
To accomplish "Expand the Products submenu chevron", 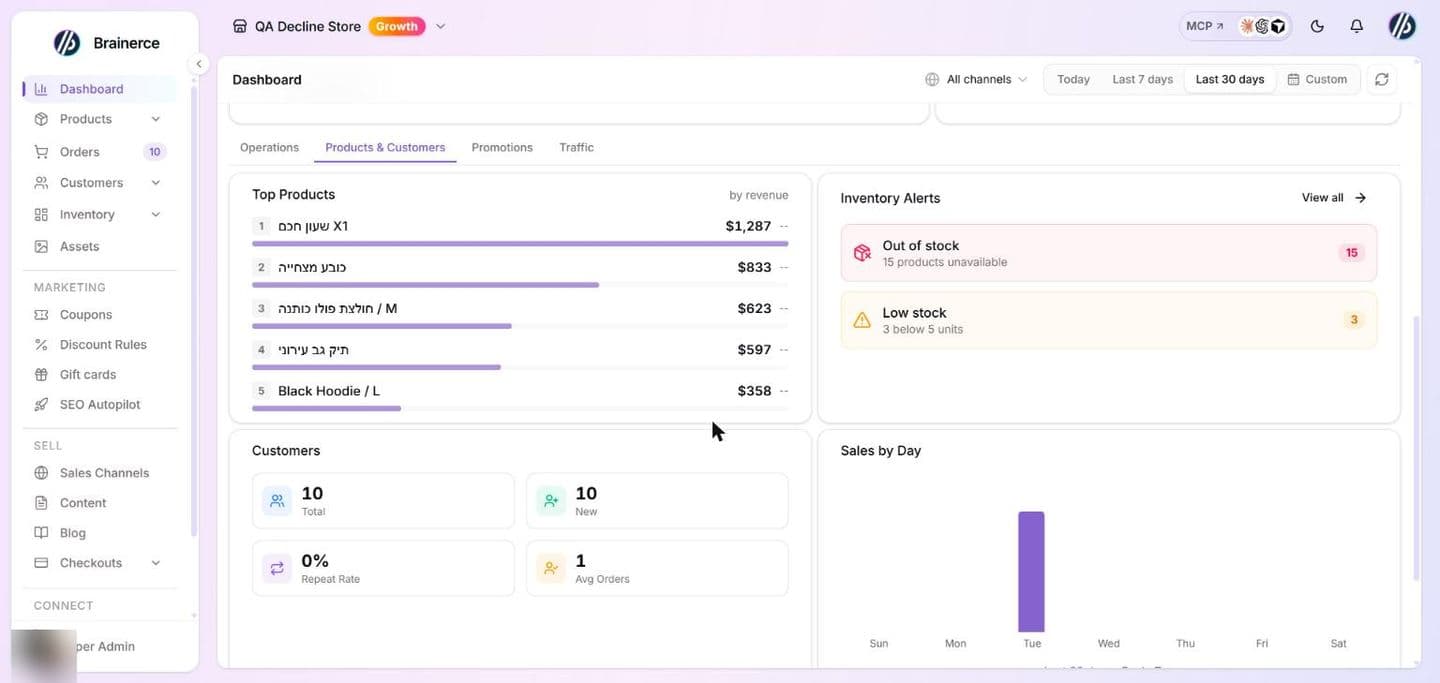I will click(x=155, y=119).
